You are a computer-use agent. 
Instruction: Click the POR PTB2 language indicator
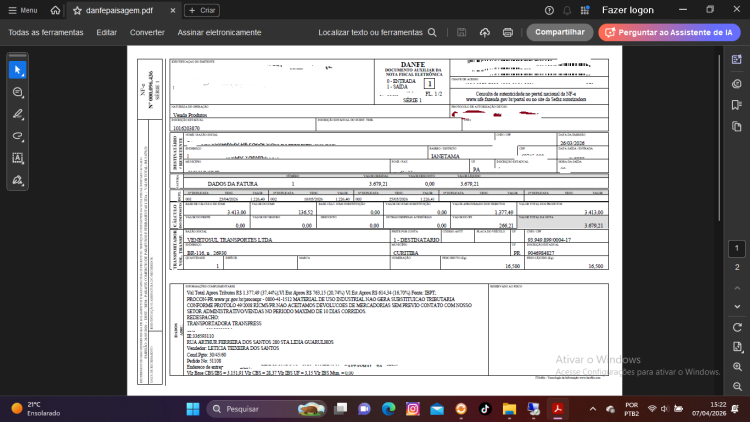[631, 409]
